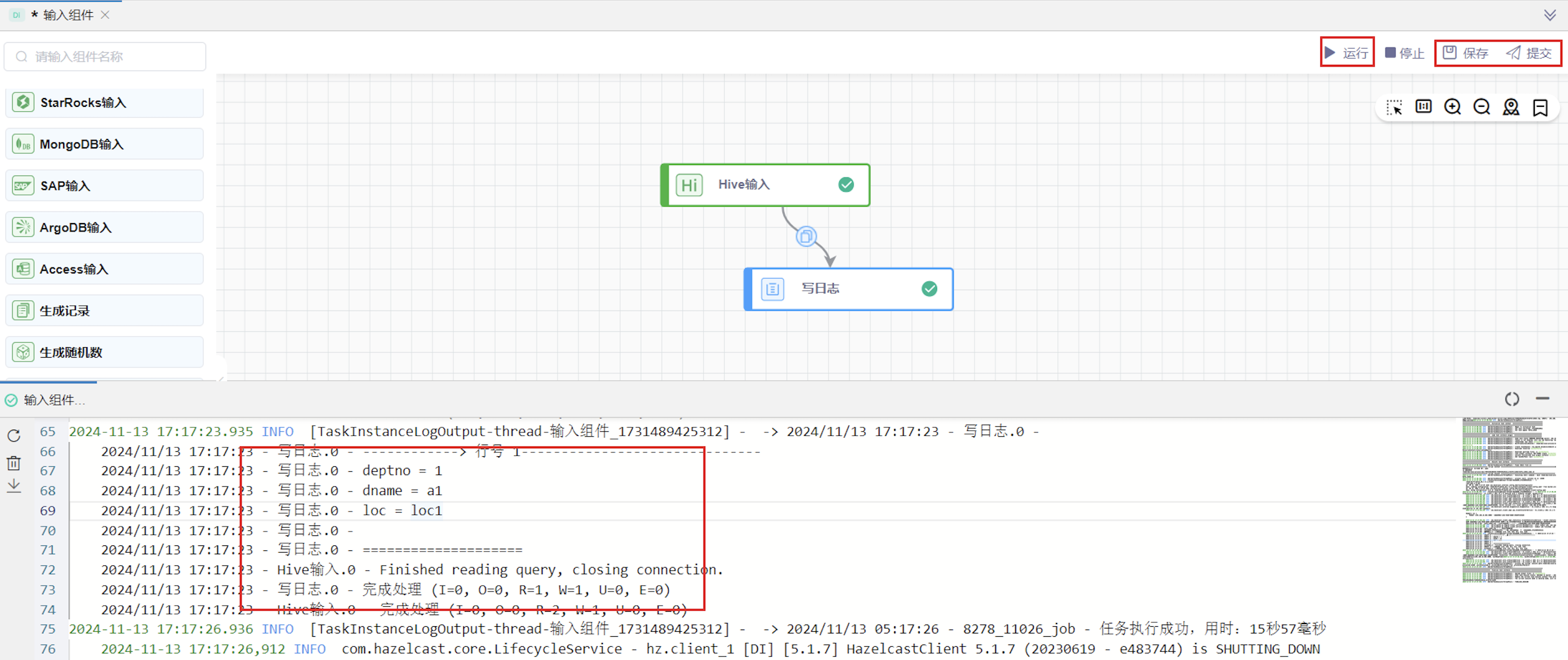Close the 输入组件 tab
Viewport: 1568px width, 660px height.
[x=105, y=14]
